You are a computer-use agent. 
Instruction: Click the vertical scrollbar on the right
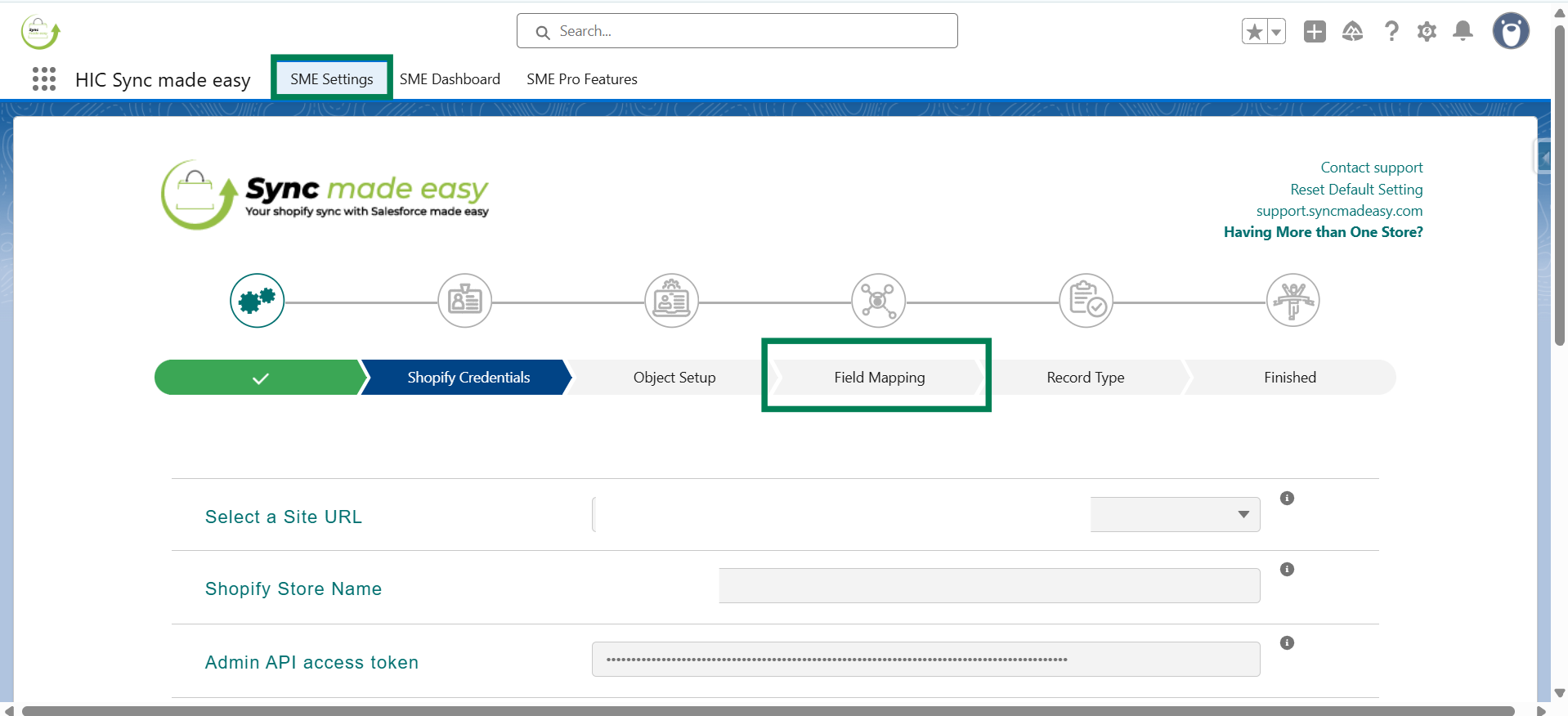coord(1560,185)
